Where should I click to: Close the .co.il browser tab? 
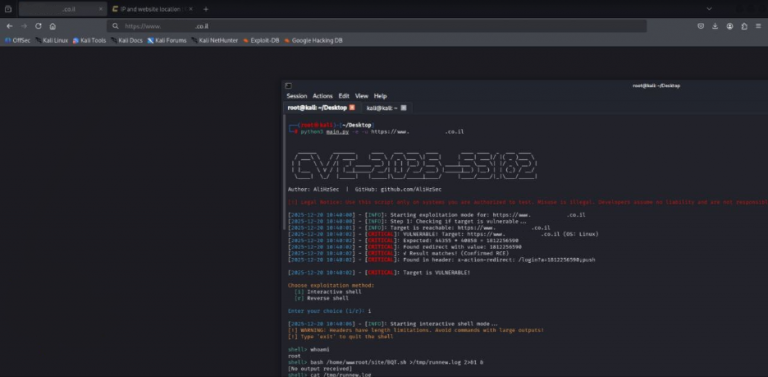click(101, 9)
